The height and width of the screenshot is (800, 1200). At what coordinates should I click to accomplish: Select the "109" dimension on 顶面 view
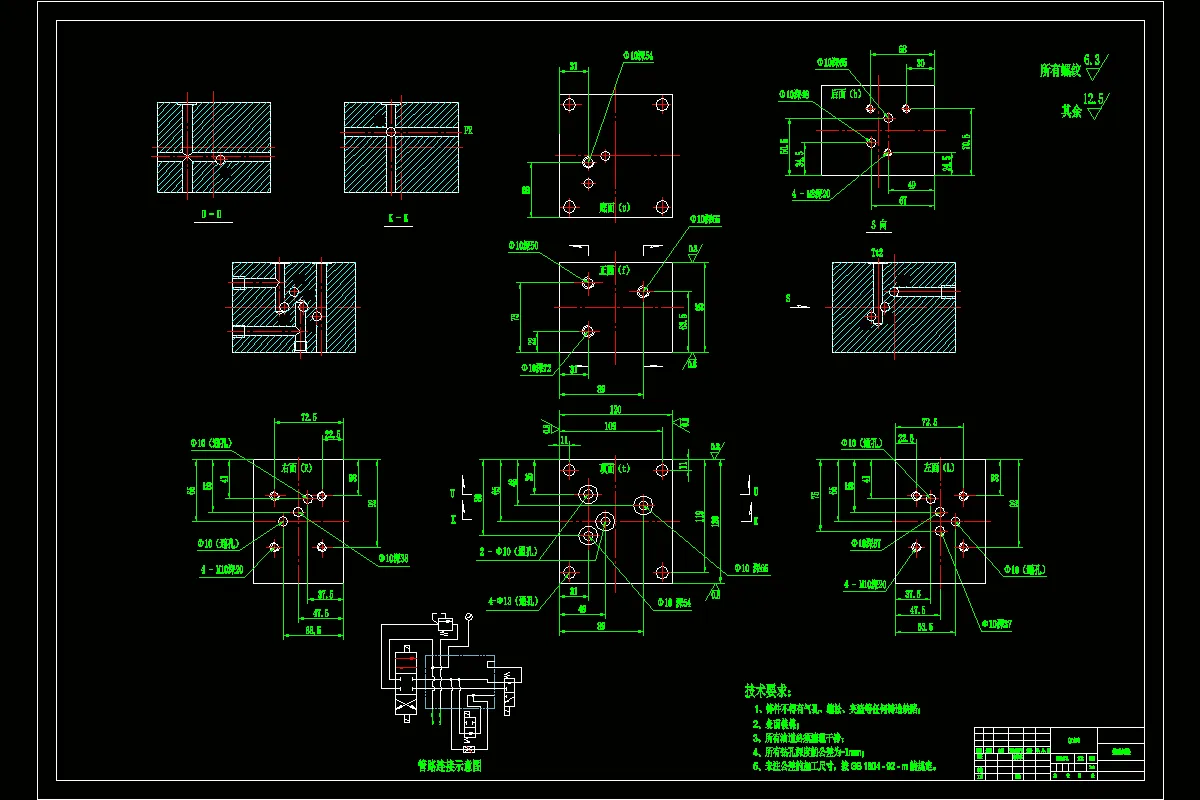point(609,425)
